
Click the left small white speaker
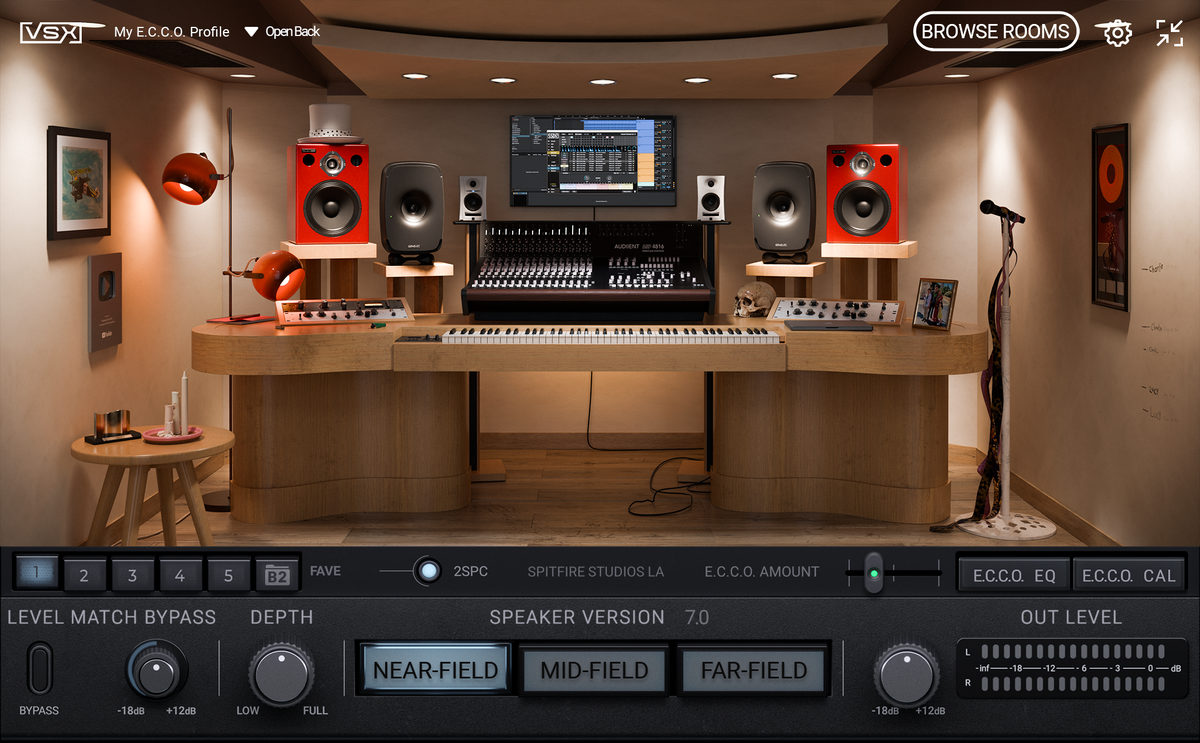coord(472,197)
